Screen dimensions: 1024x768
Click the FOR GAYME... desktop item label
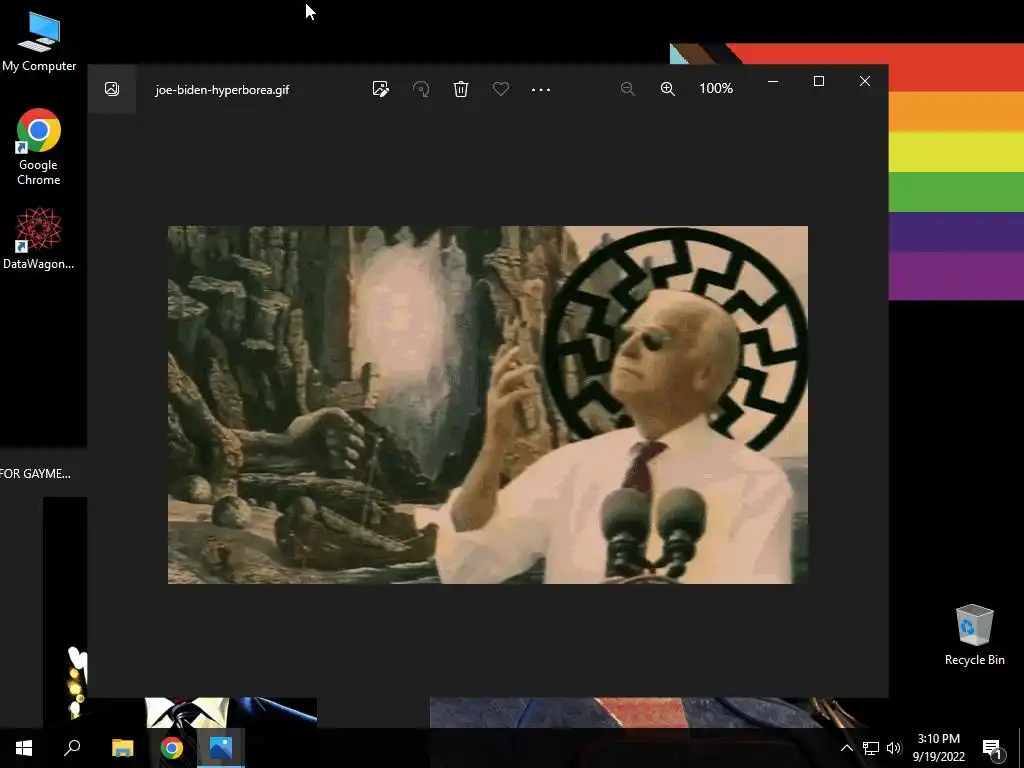(x=35, y=473)
